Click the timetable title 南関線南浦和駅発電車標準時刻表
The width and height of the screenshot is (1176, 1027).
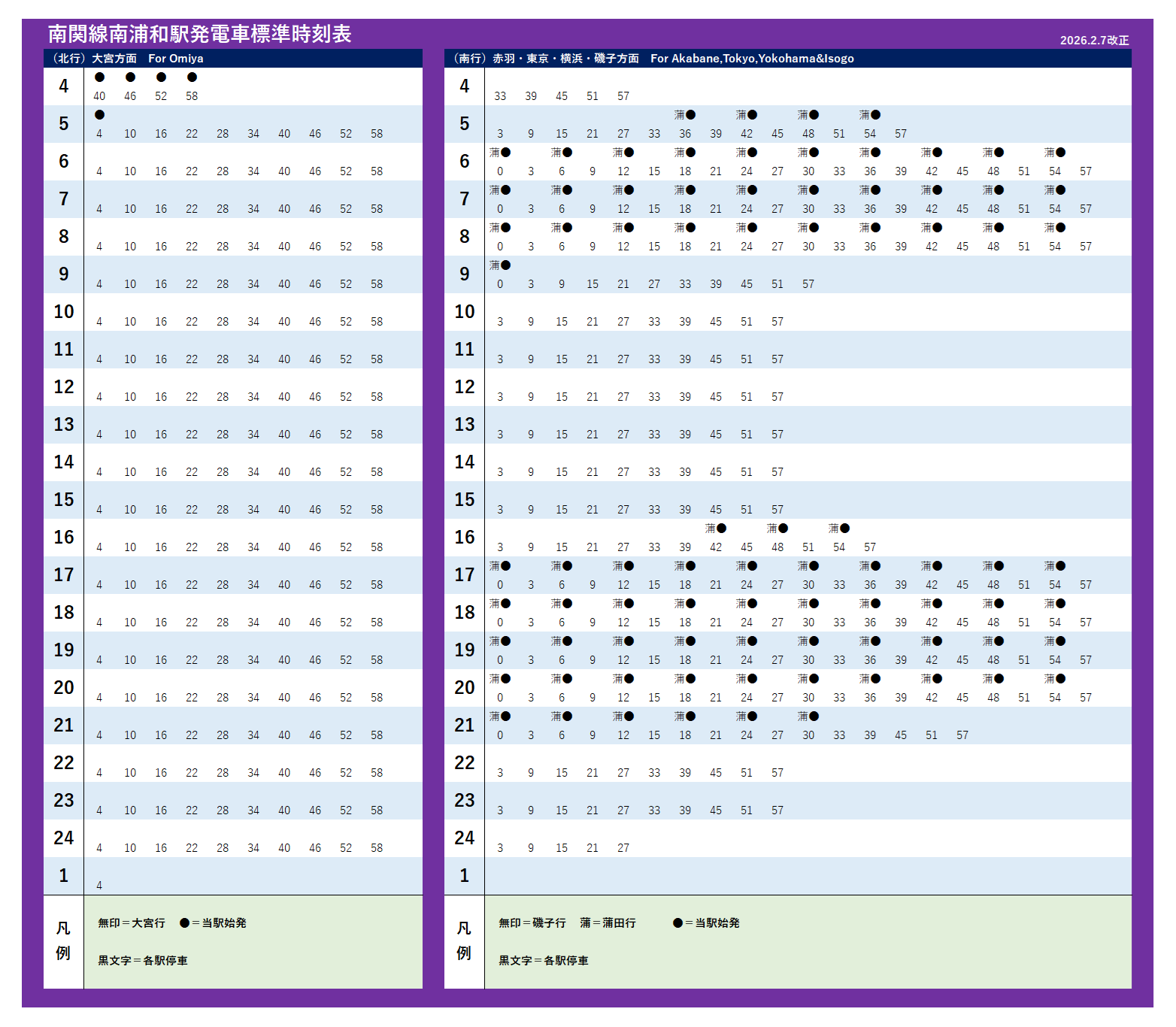pyautogui.click(x=200, y=34)
